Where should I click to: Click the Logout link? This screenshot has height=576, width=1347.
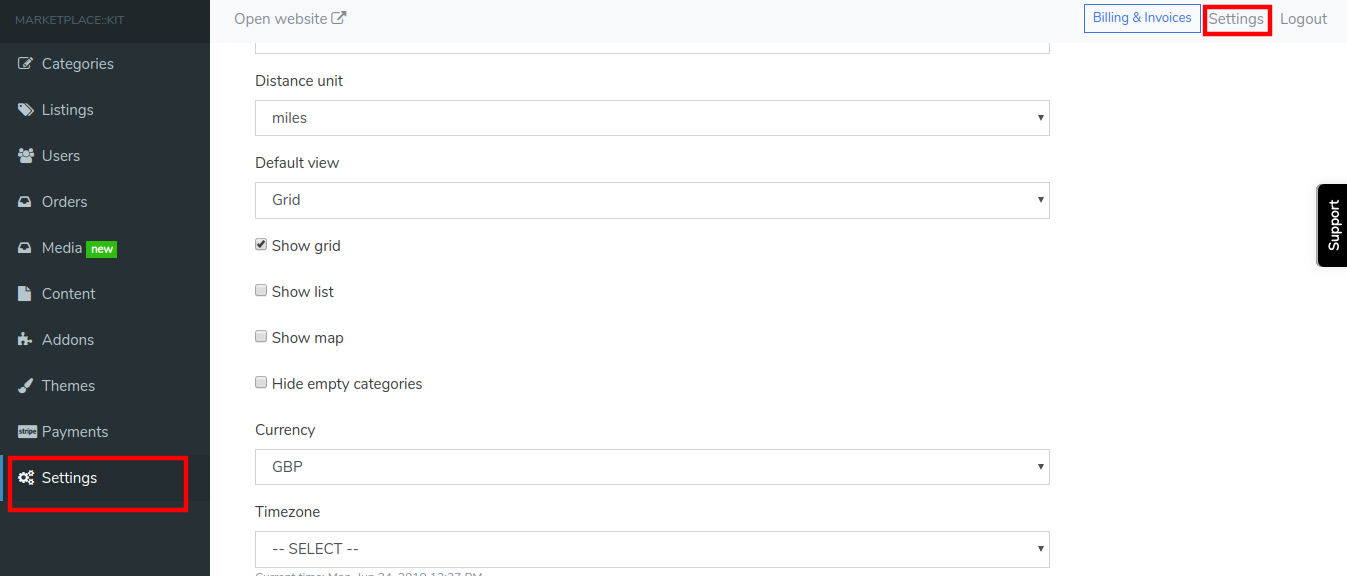1304,19
